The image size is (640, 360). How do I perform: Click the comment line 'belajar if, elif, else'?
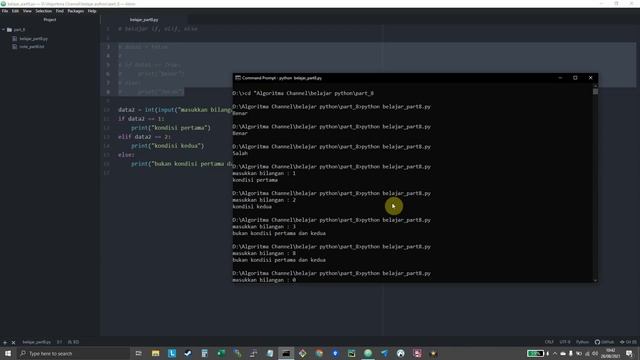158,29
